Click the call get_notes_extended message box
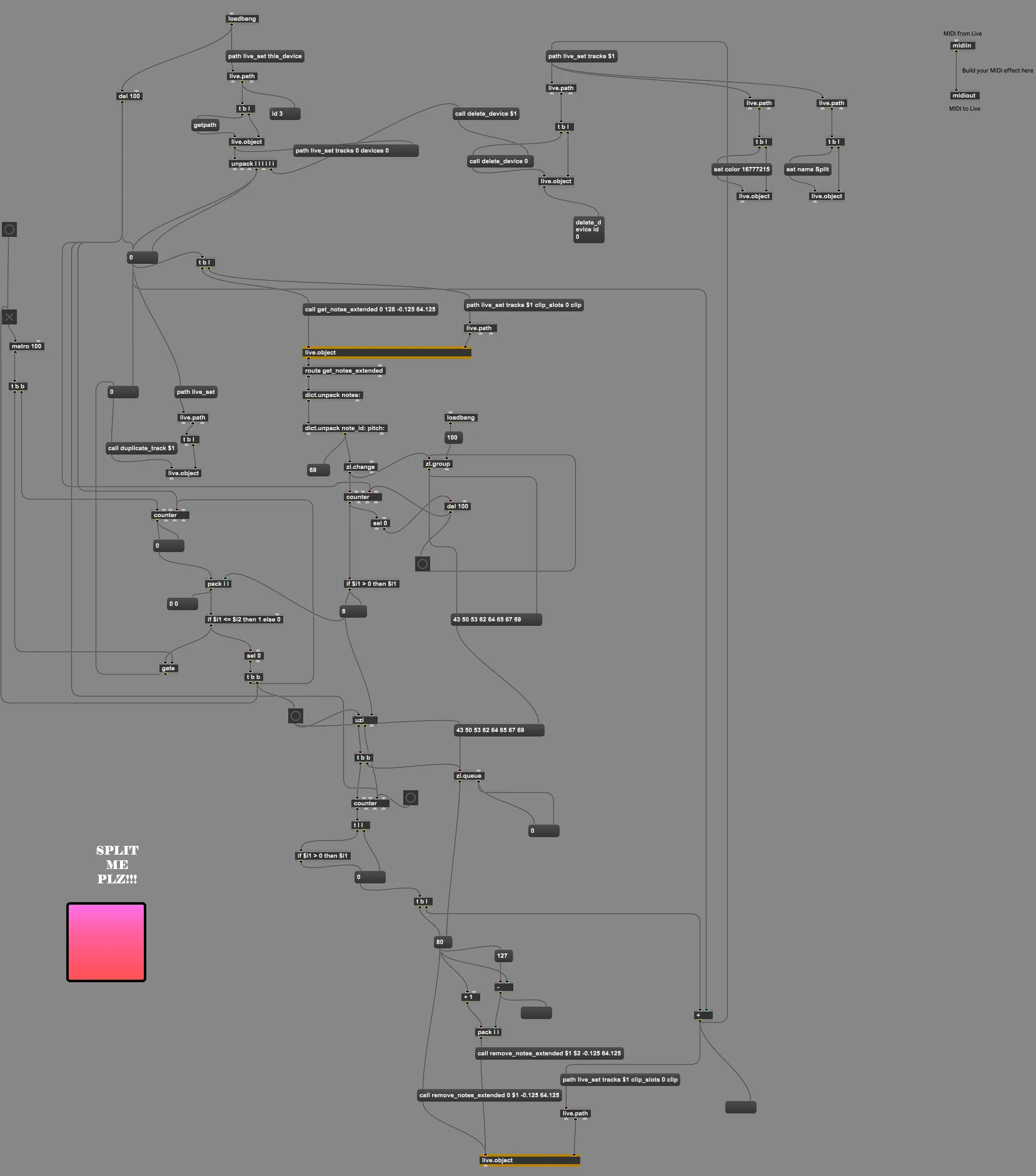Image resolution: width=1036 pixels, height=1176 pixels. [370, 309]
